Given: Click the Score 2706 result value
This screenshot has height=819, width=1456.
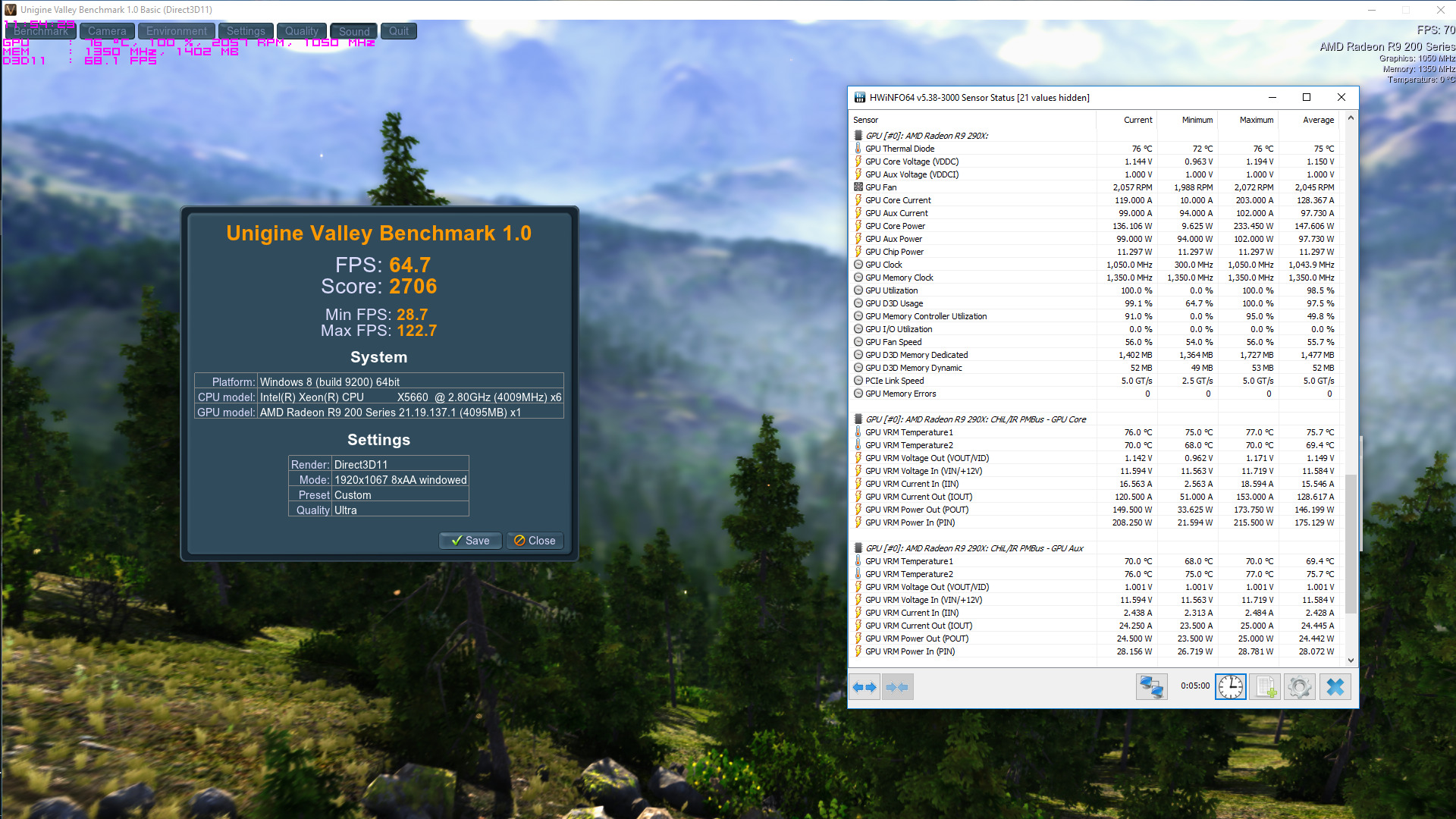Looking at the screenshot, I should [x=413, y=286].
